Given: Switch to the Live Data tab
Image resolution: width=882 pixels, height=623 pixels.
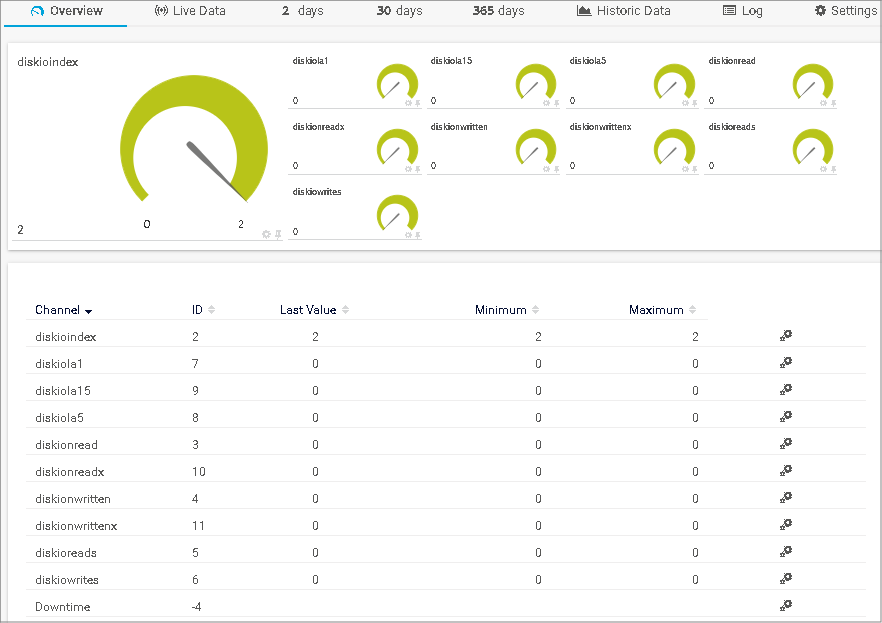Looking at the screenshot, I should click(x=190, y=12).
